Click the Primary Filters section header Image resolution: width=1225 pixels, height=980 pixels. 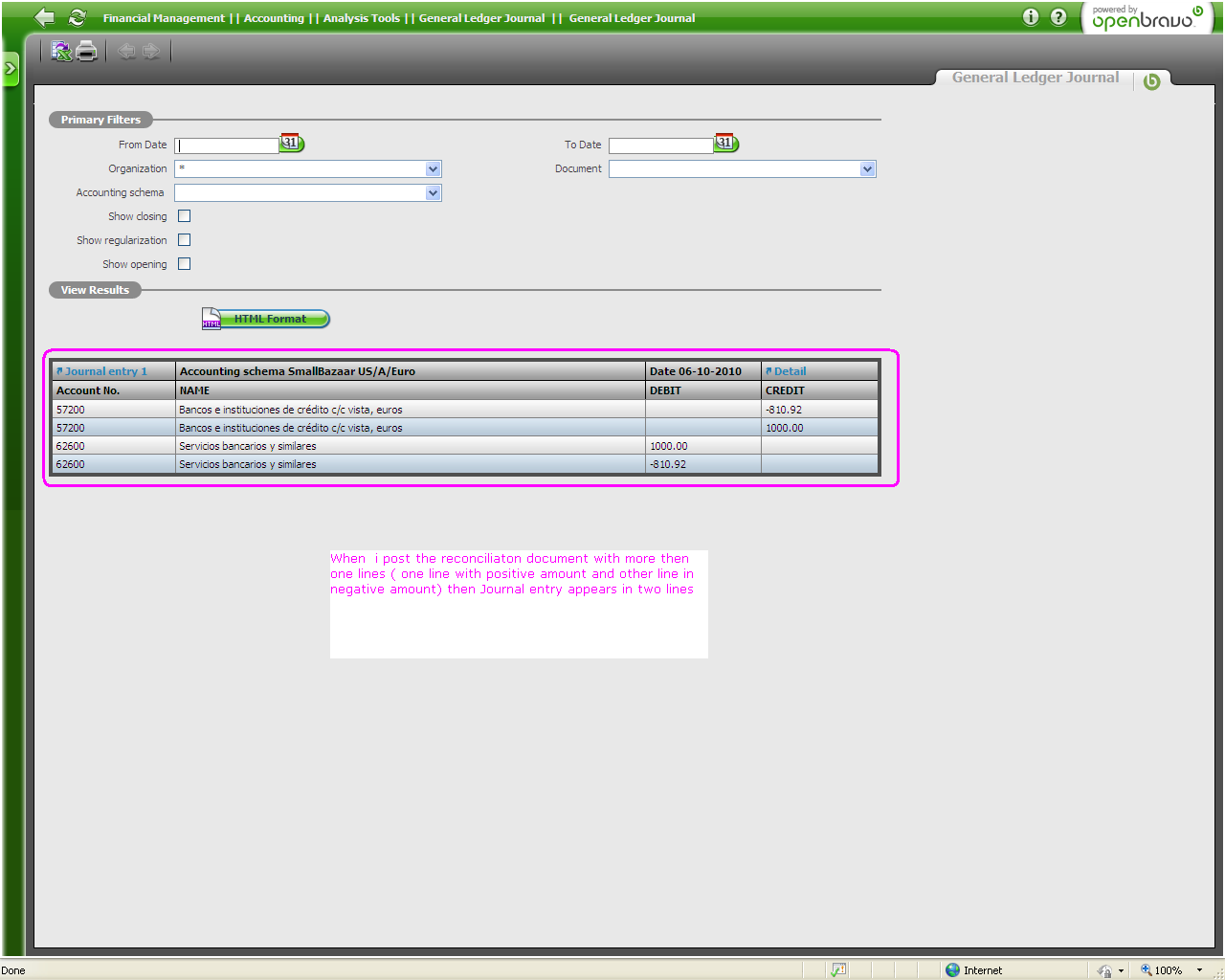click(100, 120)
